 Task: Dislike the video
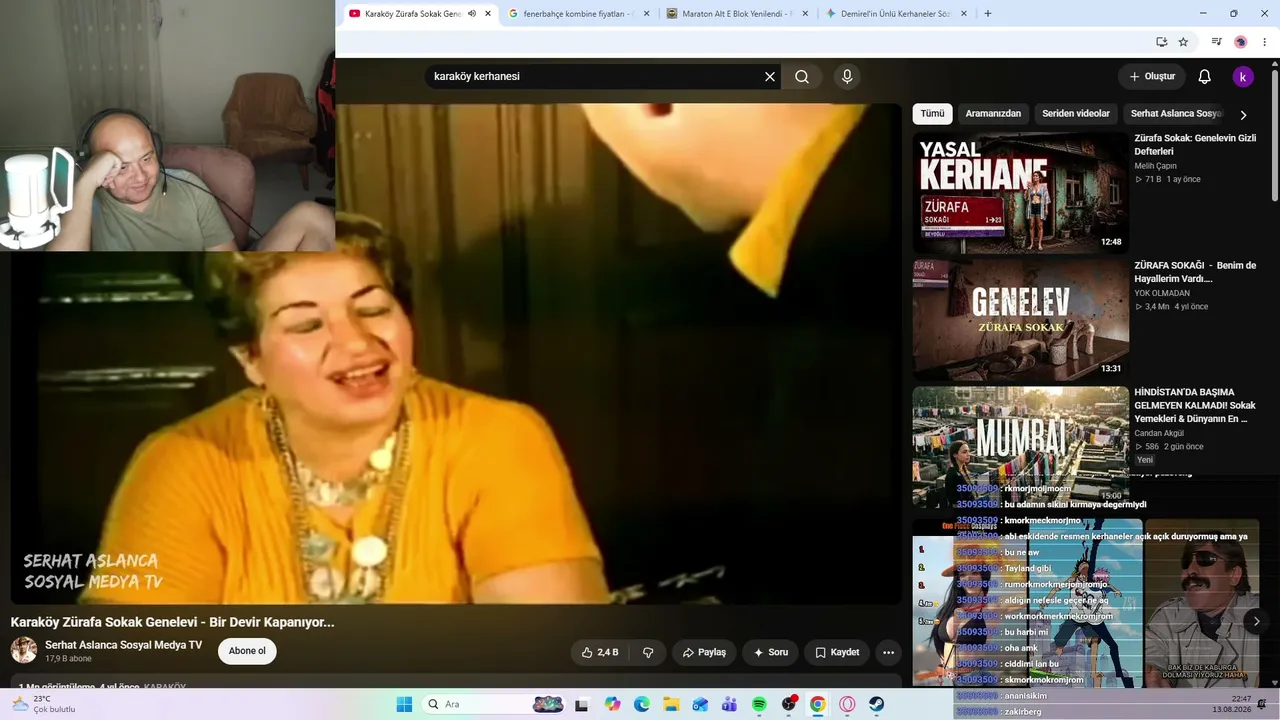pyautogui.click(x=648, y=652)
